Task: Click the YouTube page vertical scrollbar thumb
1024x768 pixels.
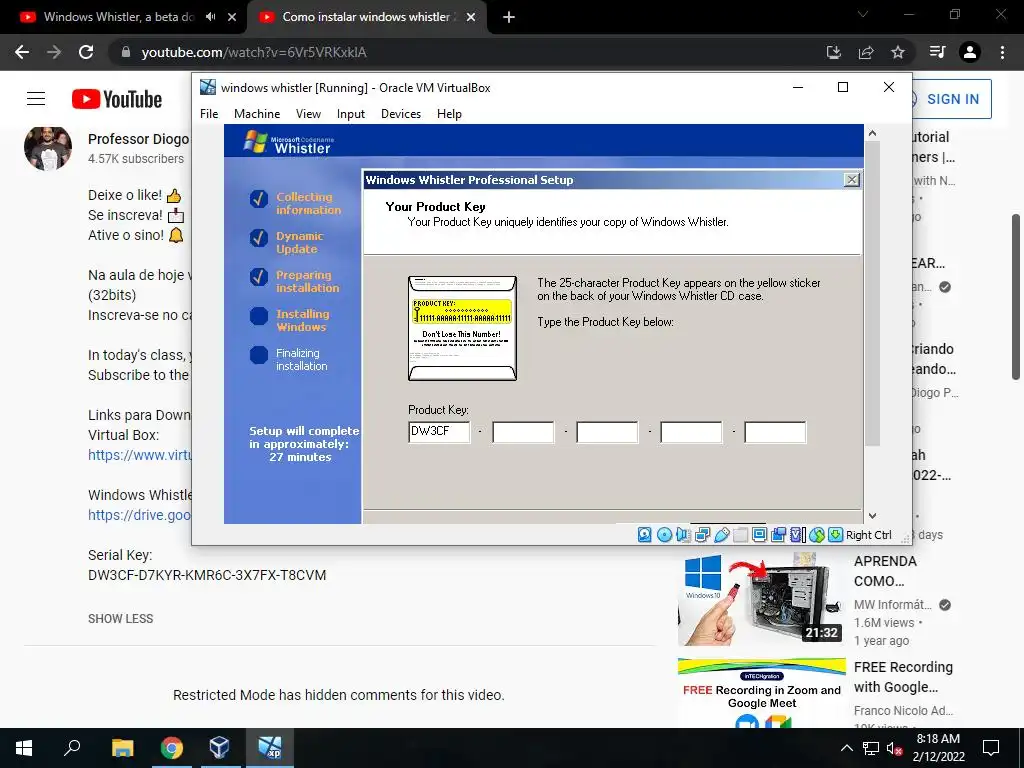Action: coord(1016,296)
